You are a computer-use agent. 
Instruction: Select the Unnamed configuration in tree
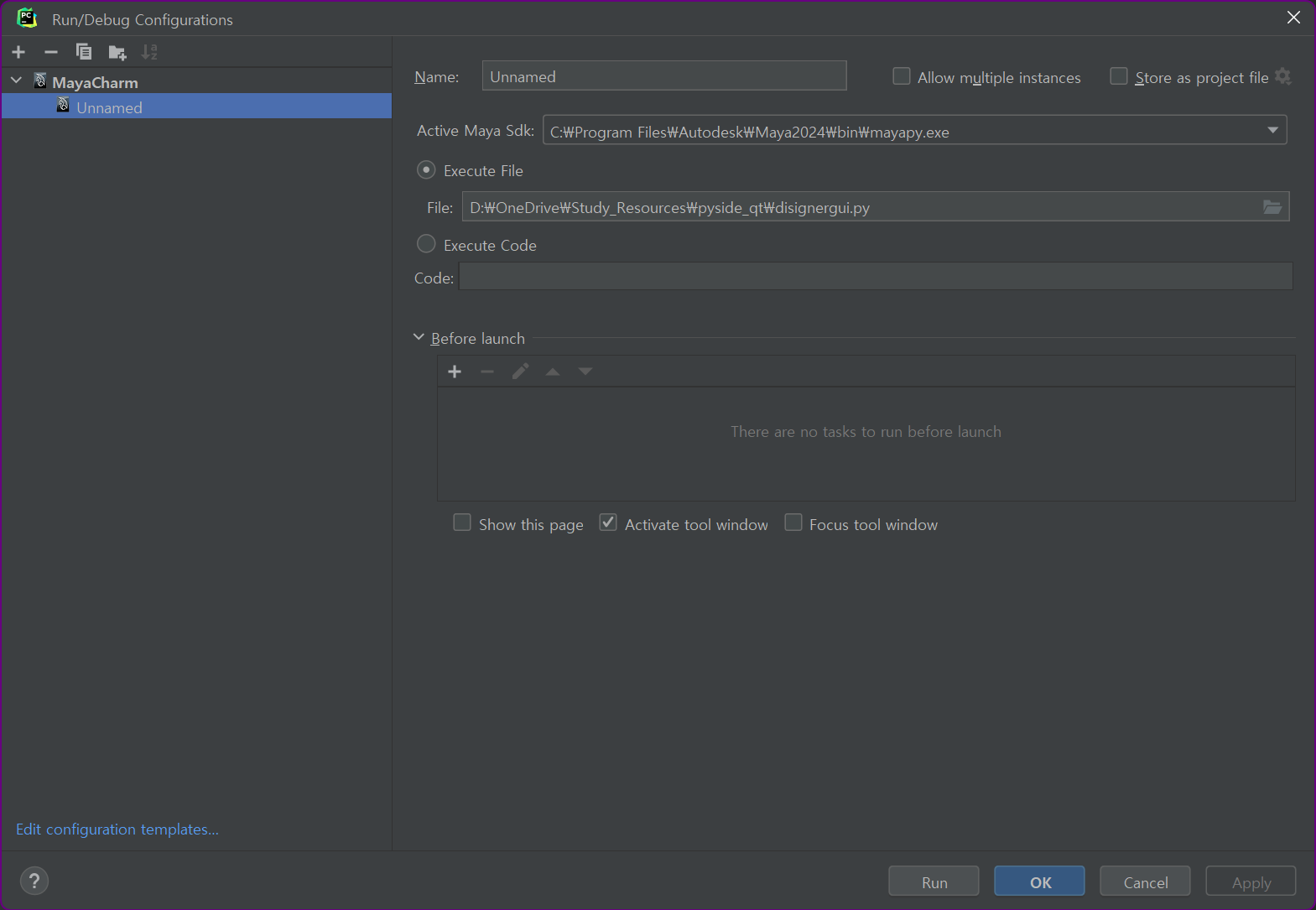click(196, 107)
